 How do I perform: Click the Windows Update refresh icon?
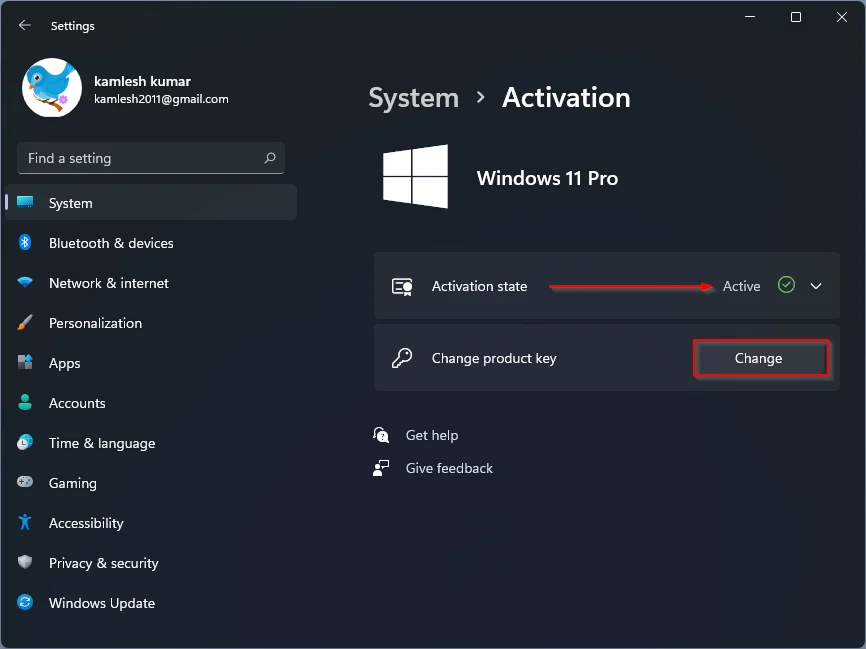[x=25, y=602]
